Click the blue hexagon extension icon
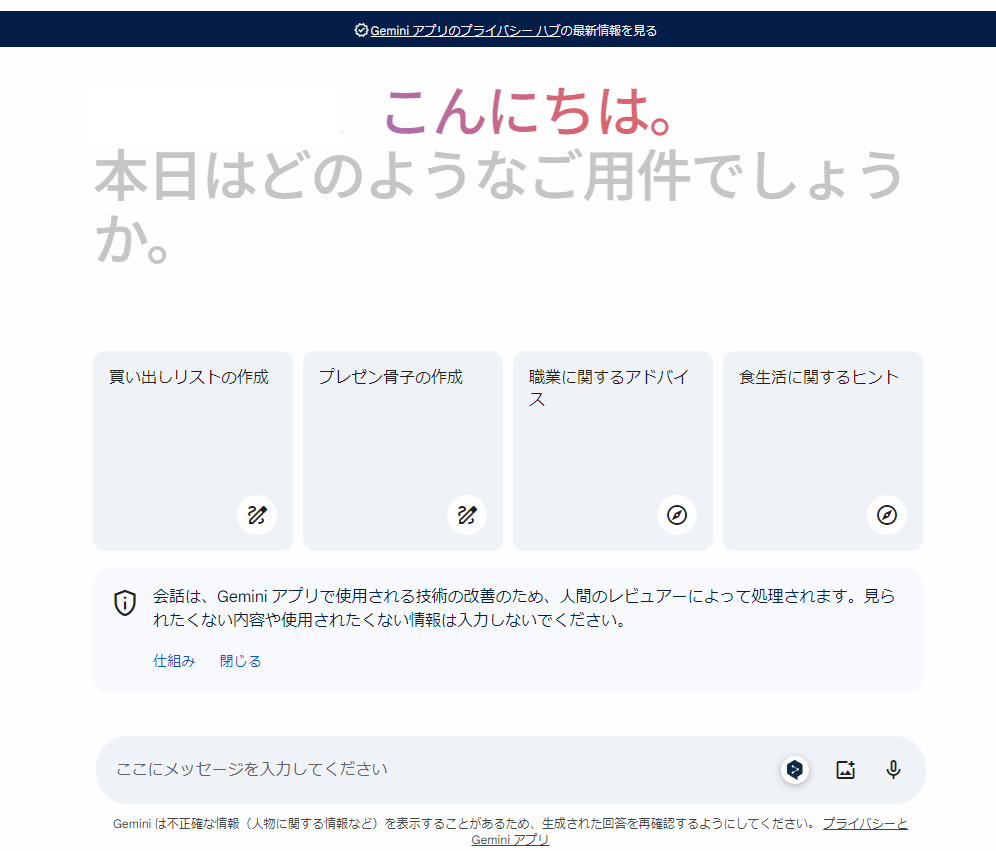The image size is (996, 851). click(x=794, y=770)
